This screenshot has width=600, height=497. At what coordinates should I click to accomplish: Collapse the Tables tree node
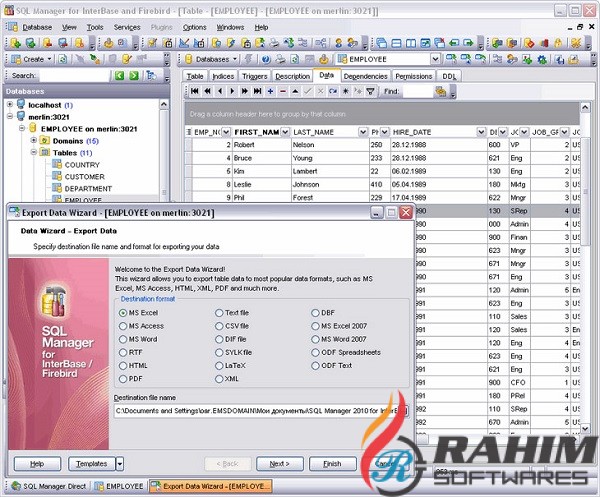(x=34, y=152)
